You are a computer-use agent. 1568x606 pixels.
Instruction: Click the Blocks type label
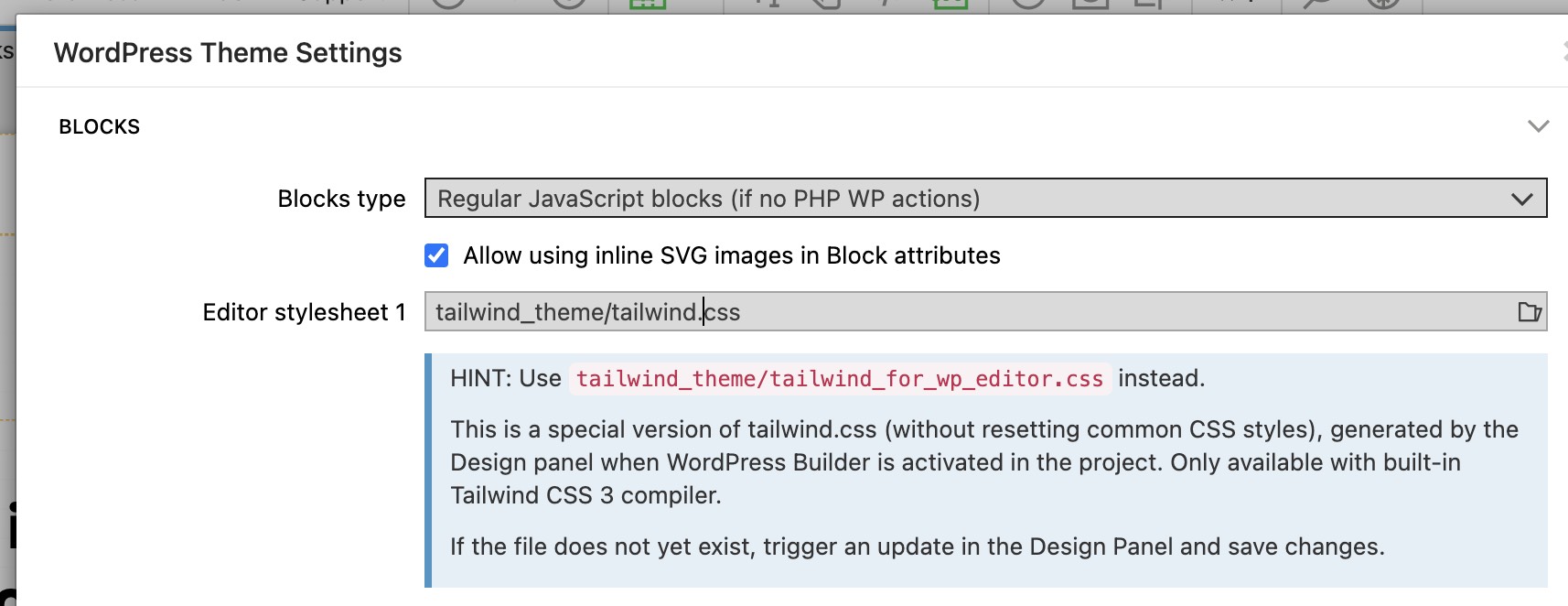[x=341, y=199]
